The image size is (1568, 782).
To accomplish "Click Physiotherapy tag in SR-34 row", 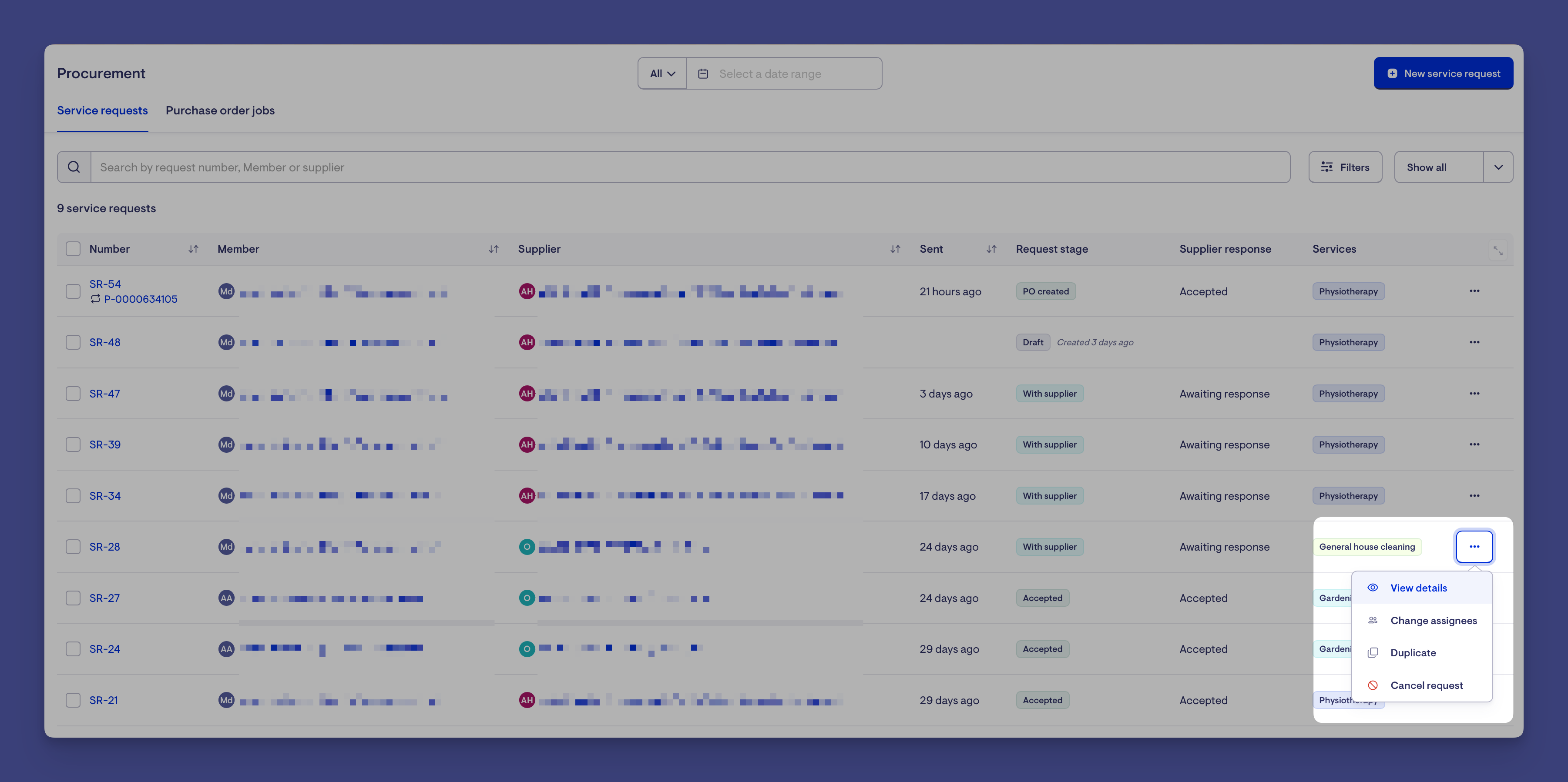I will pyautogui.click(x=1348, y=495).
